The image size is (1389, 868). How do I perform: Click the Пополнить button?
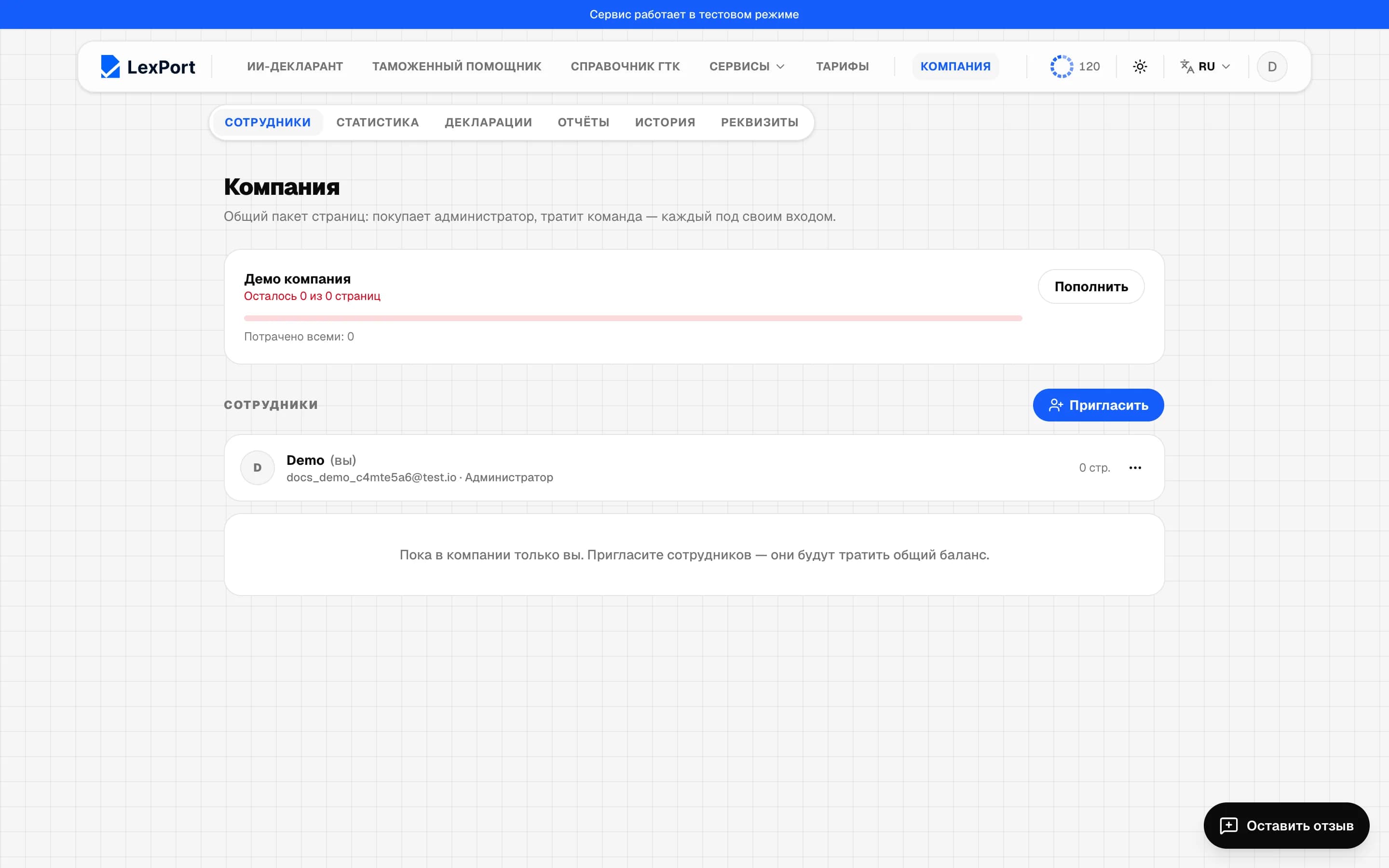pos(1091,286)
